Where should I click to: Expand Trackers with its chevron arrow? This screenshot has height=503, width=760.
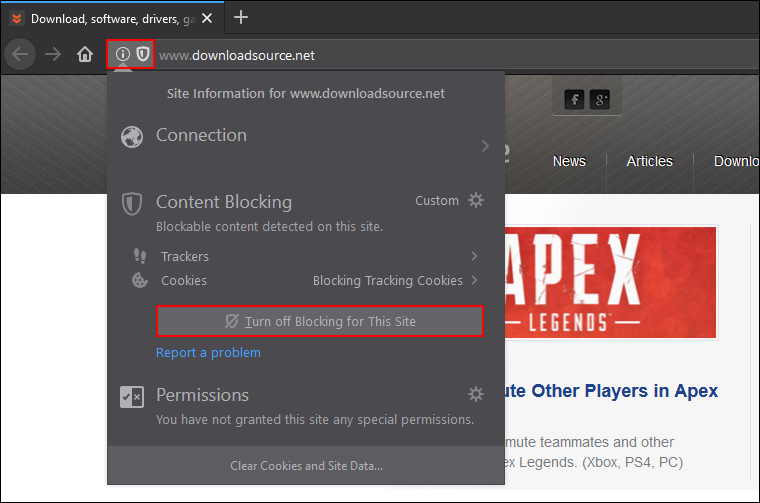475,256
